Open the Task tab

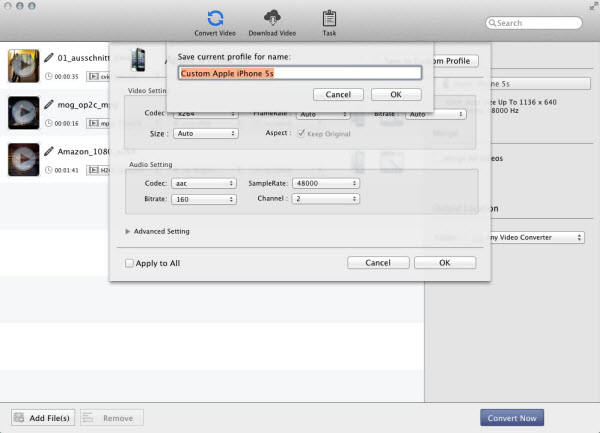329,23
